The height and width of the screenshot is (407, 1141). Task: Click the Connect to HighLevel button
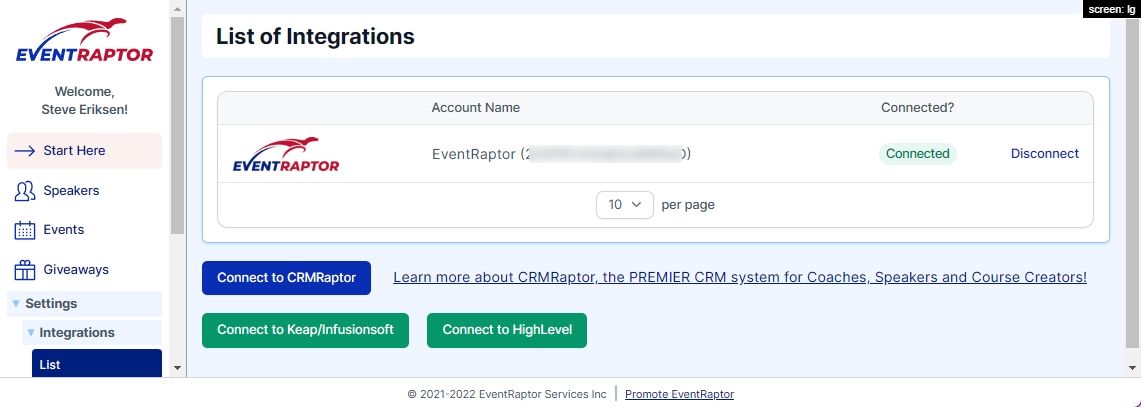506,330
